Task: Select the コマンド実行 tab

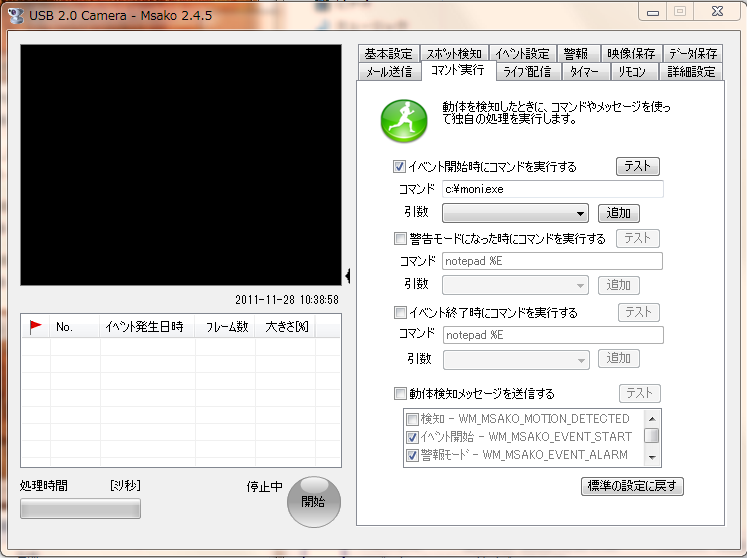Action: click(x=458, y=71)
